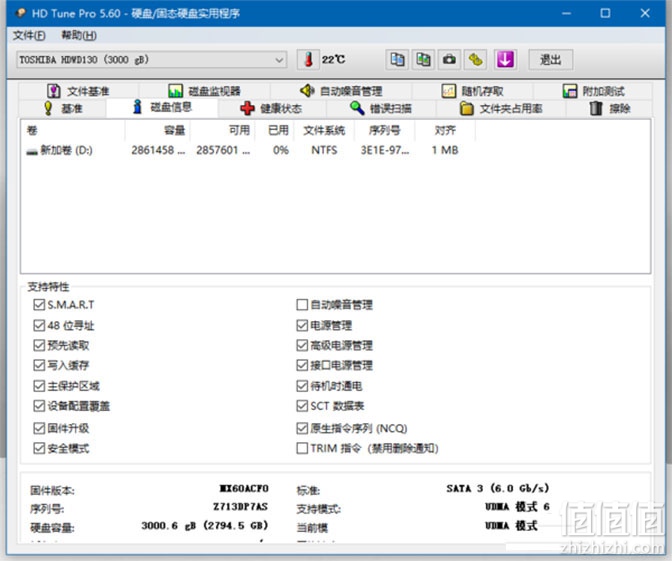The width and height of the screenshot is (672, 561).
Task: Click the thermometer temperature icon
Action: point(308,60)
